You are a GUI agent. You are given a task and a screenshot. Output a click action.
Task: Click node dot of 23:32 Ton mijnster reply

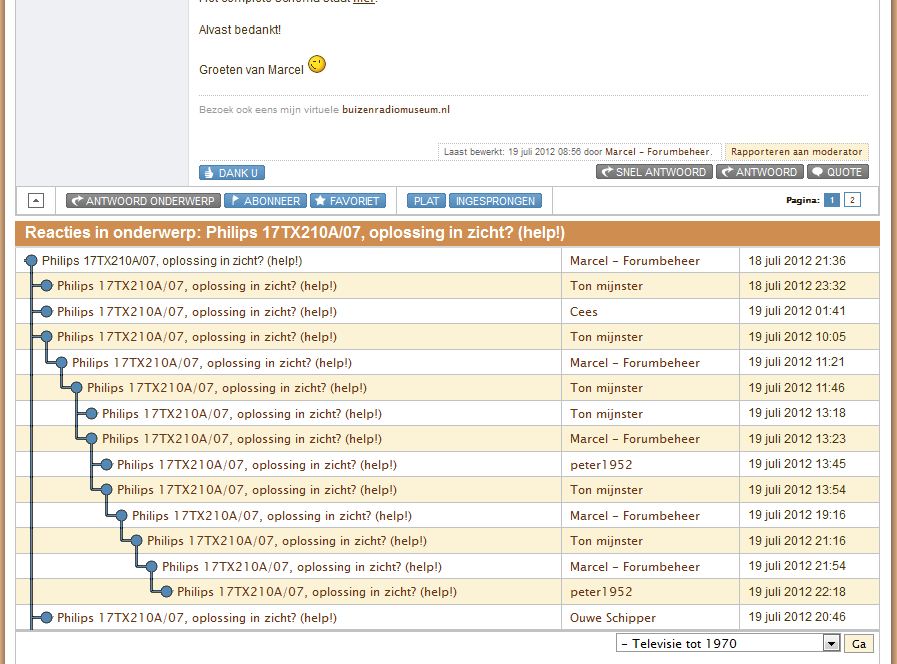(x=46, y=286)
